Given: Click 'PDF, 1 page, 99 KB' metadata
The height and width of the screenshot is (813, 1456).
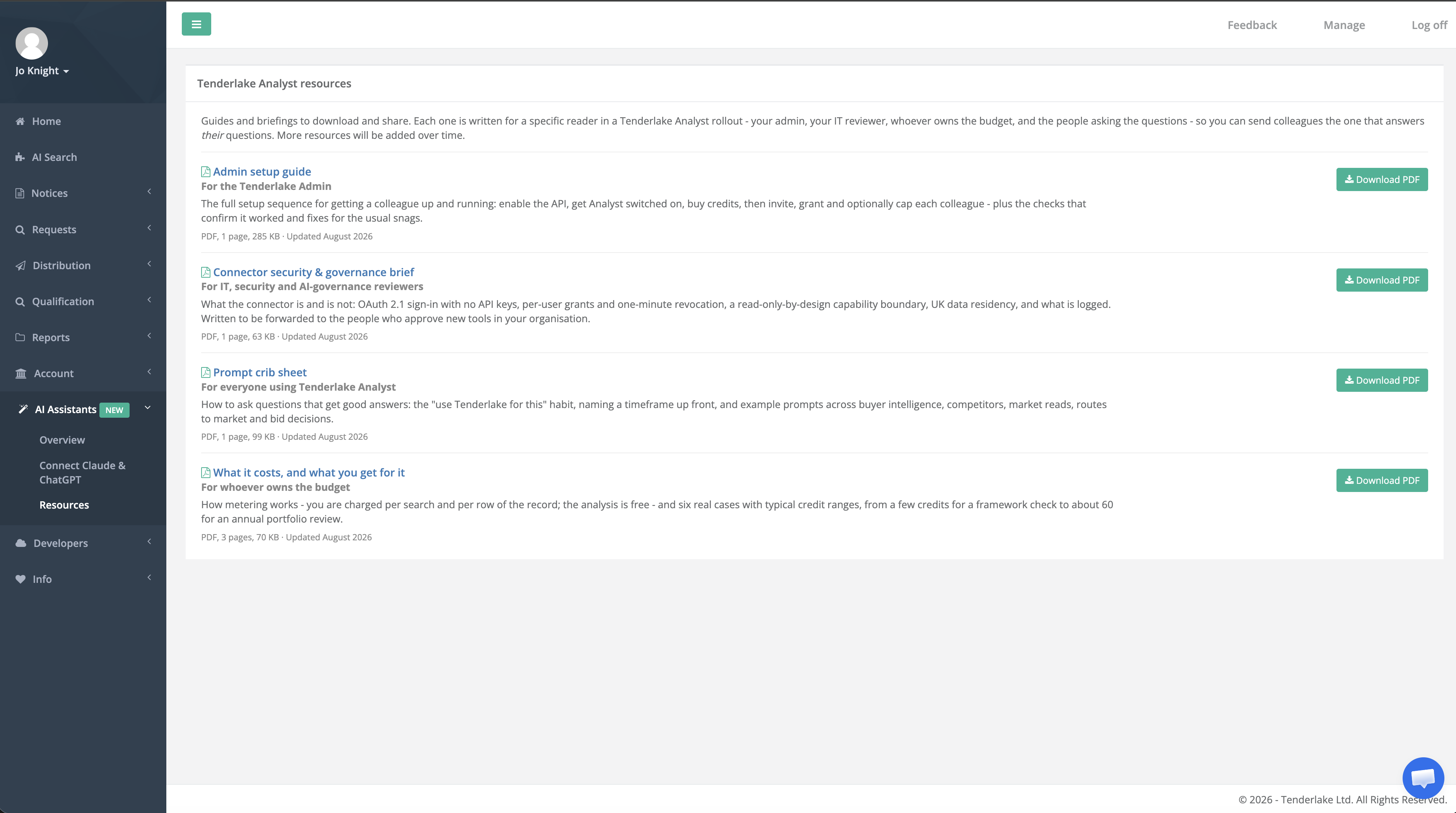Looking at the screenshot, I should [238, 437].
